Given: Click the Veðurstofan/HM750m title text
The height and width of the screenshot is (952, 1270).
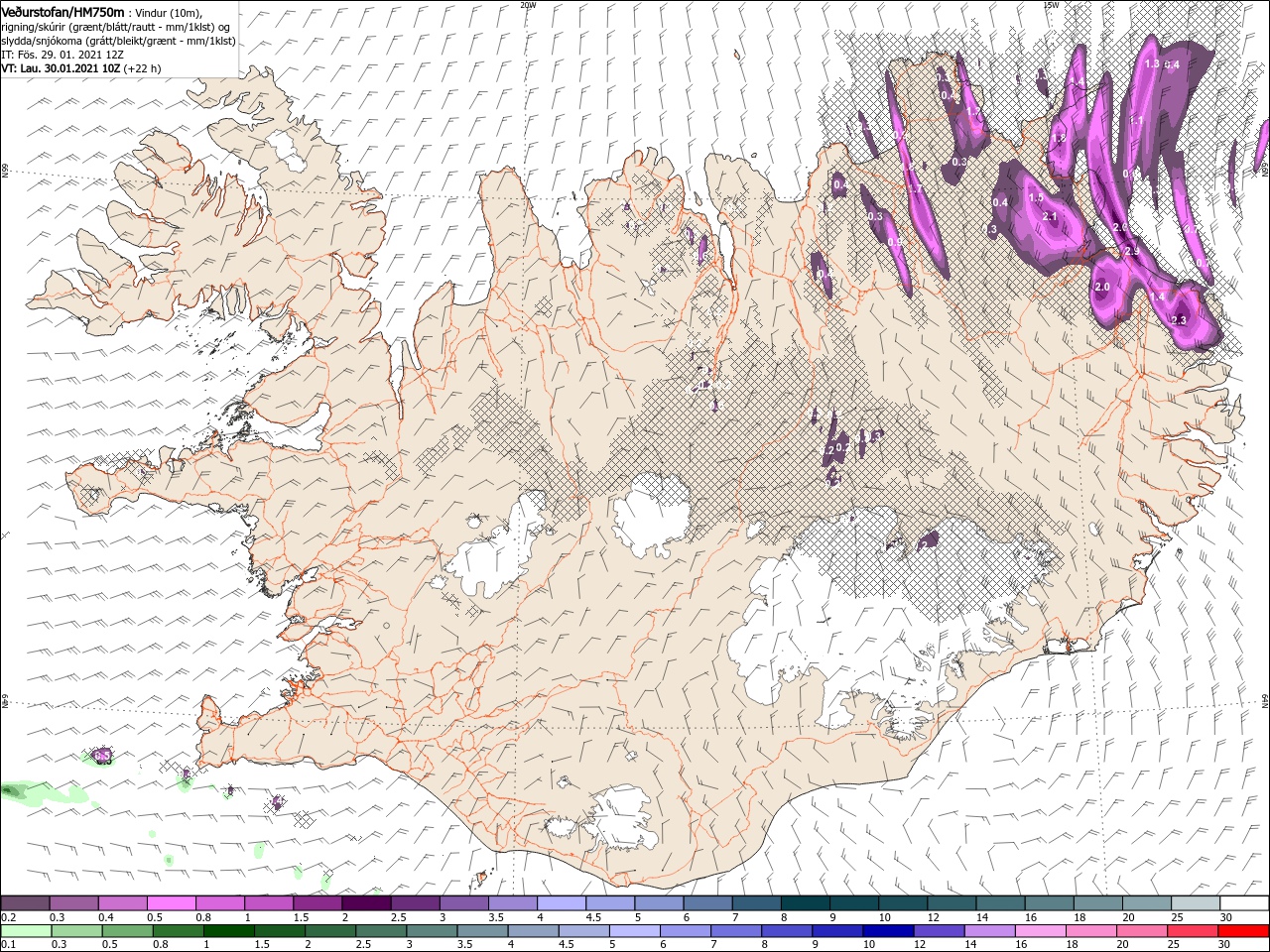Looking at the screenshot, I should point(63,11).
